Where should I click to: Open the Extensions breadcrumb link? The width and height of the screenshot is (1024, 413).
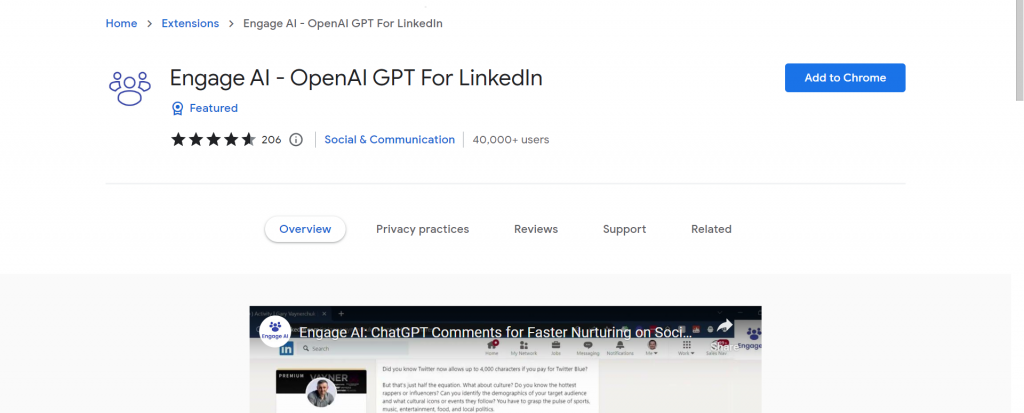(190, 24)
